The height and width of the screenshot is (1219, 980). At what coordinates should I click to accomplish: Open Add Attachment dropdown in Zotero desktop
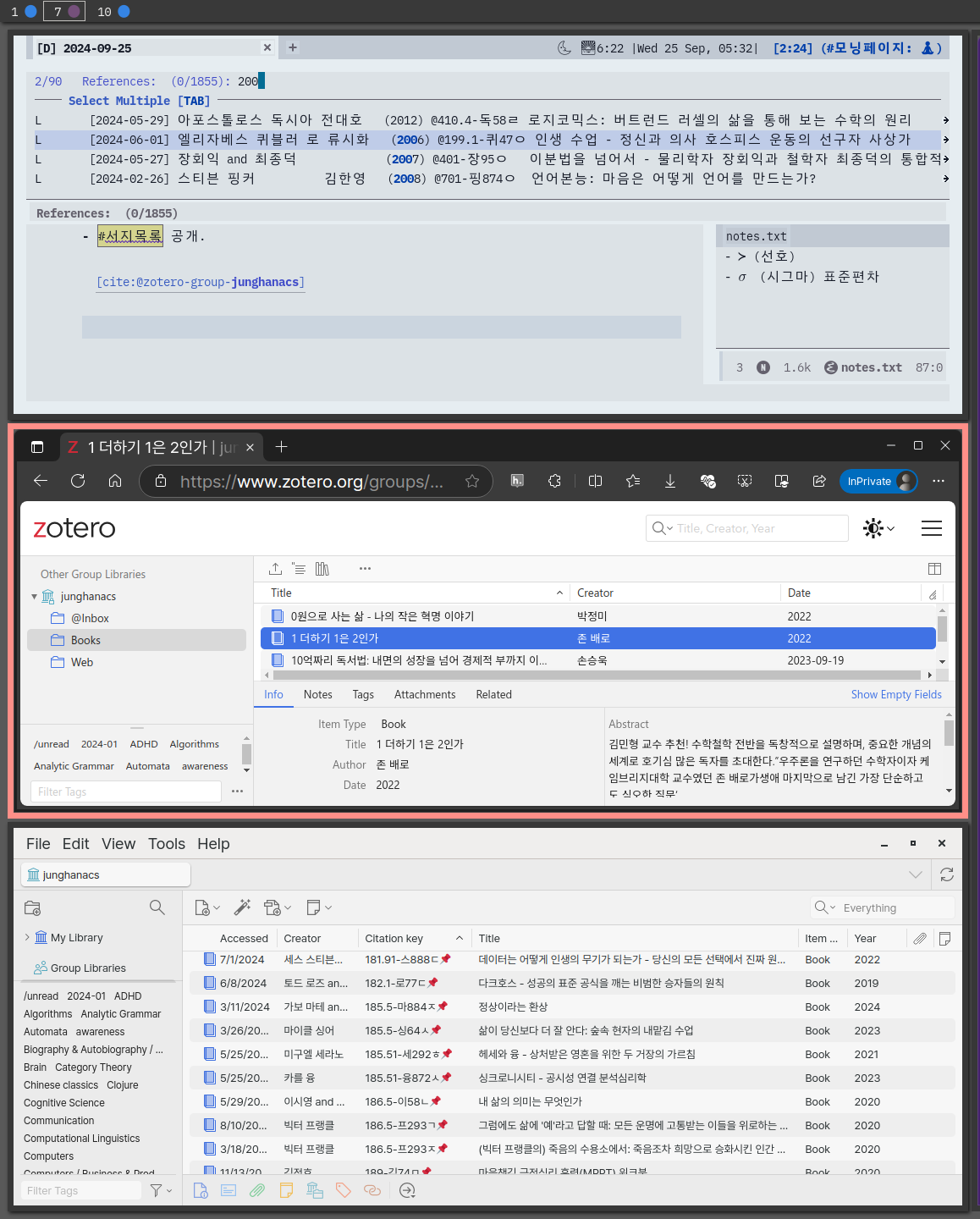click(x=278, y=907)
